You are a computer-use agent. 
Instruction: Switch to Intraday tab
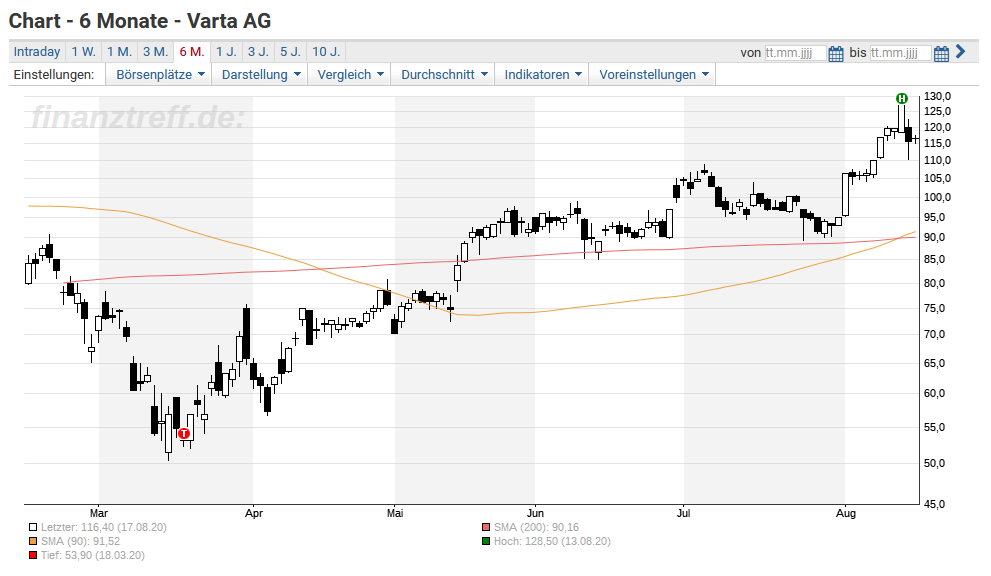(x=37, y=52)
